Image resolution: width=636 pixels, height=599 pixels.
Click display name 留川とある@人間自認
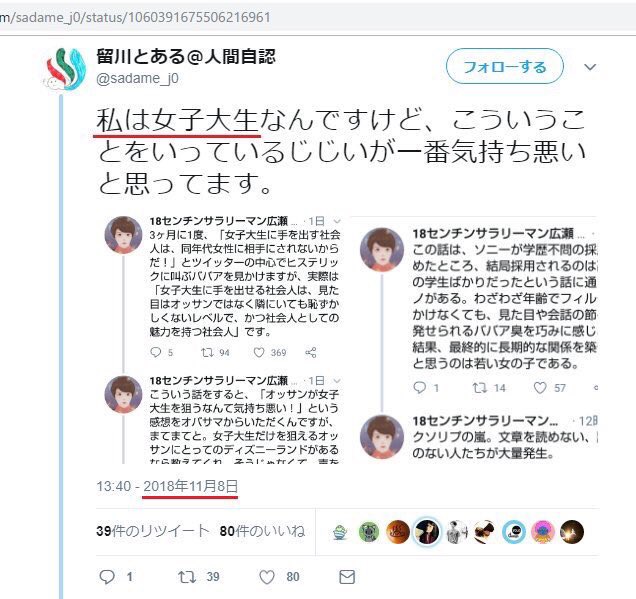pos(186,57)
